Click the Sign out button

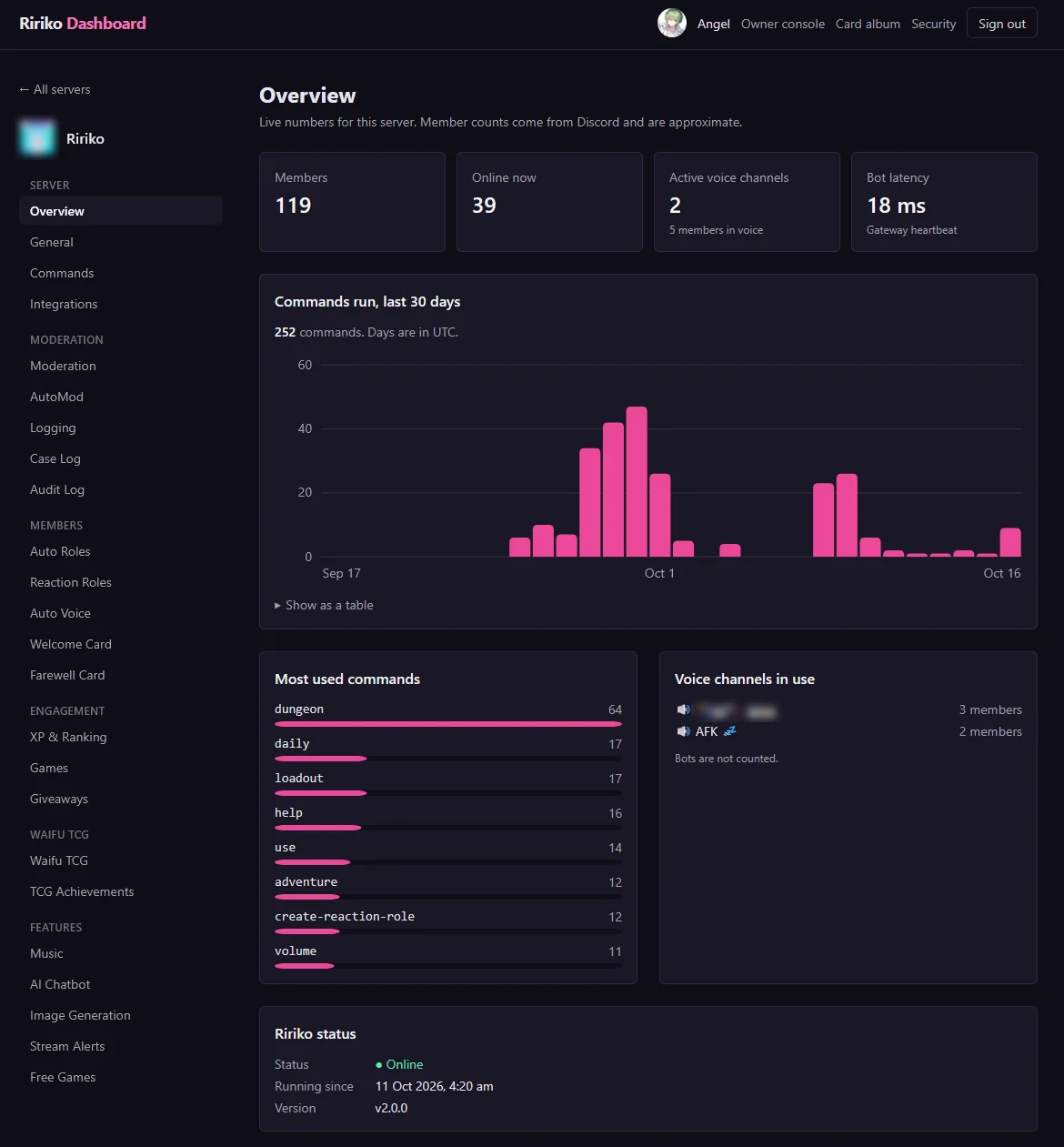(x=1002, y=24)
